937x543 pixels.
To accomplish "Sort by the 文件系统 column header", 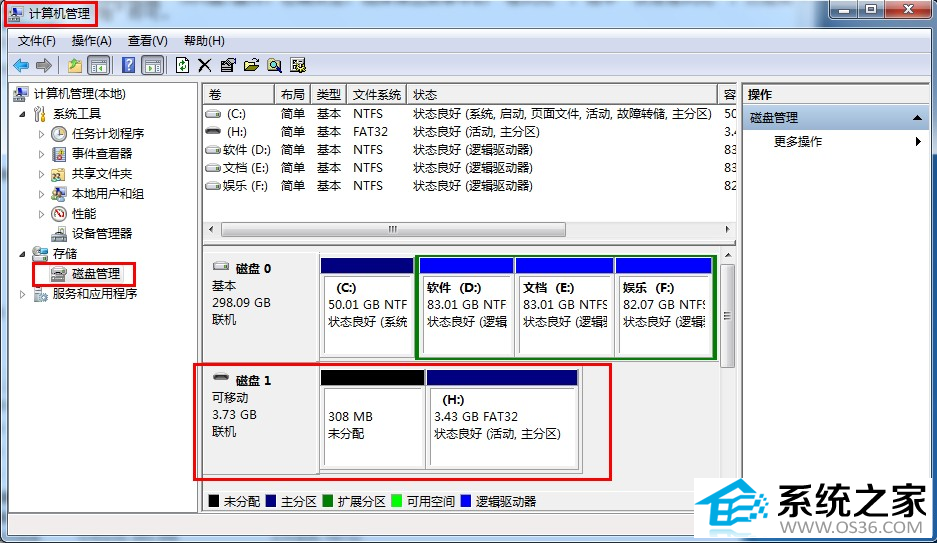I will [376, 94].
